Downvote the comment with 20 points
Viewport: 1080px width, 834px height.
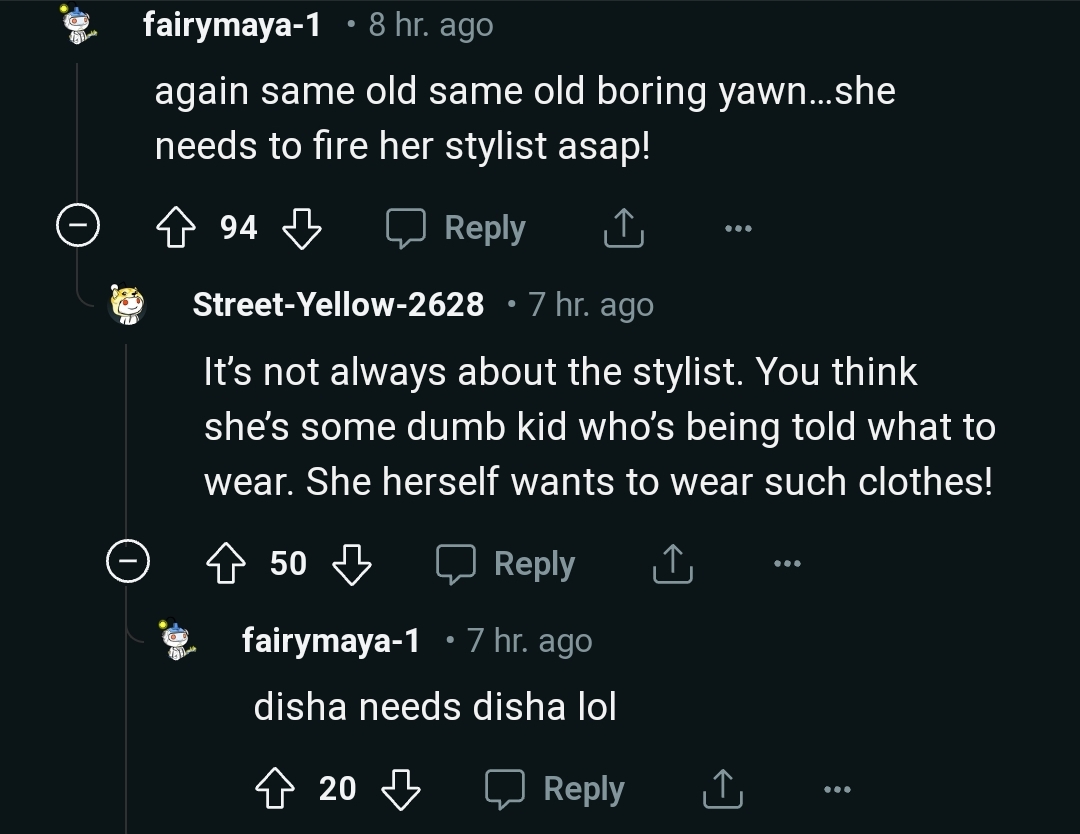402,788
